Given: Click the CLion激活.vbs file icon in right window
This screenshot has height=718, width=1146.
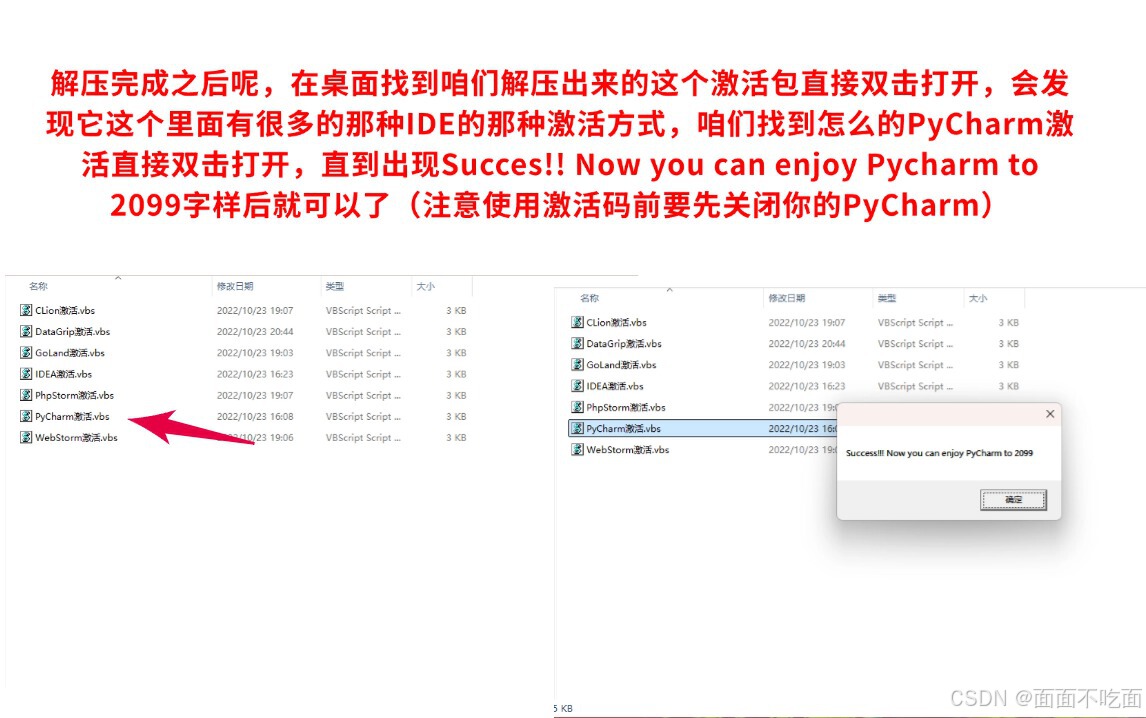Looking at the screenshot, I should (577, 322).
